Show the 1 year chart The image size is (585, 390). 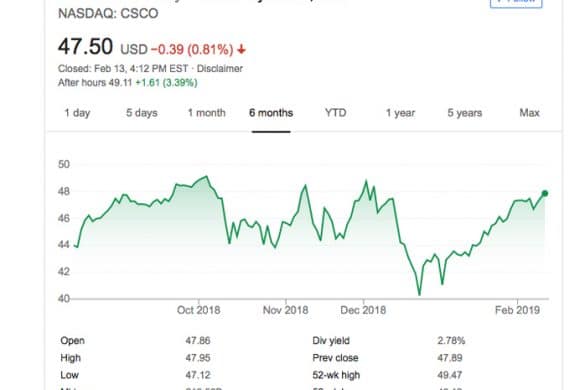[x=400, y=113]
